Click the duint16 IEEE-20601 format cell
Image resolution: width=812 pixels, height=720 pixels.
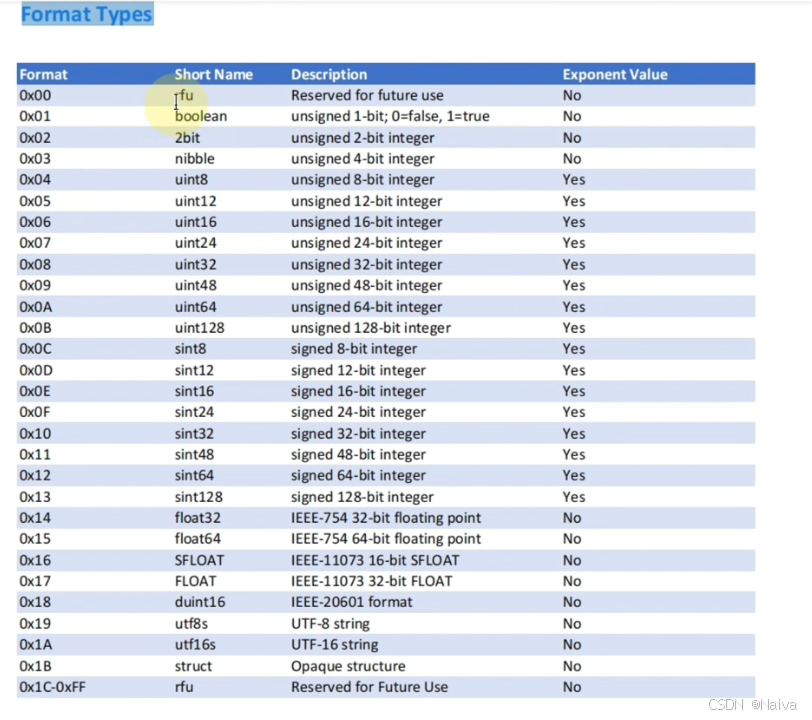click(x=348, y=602)
